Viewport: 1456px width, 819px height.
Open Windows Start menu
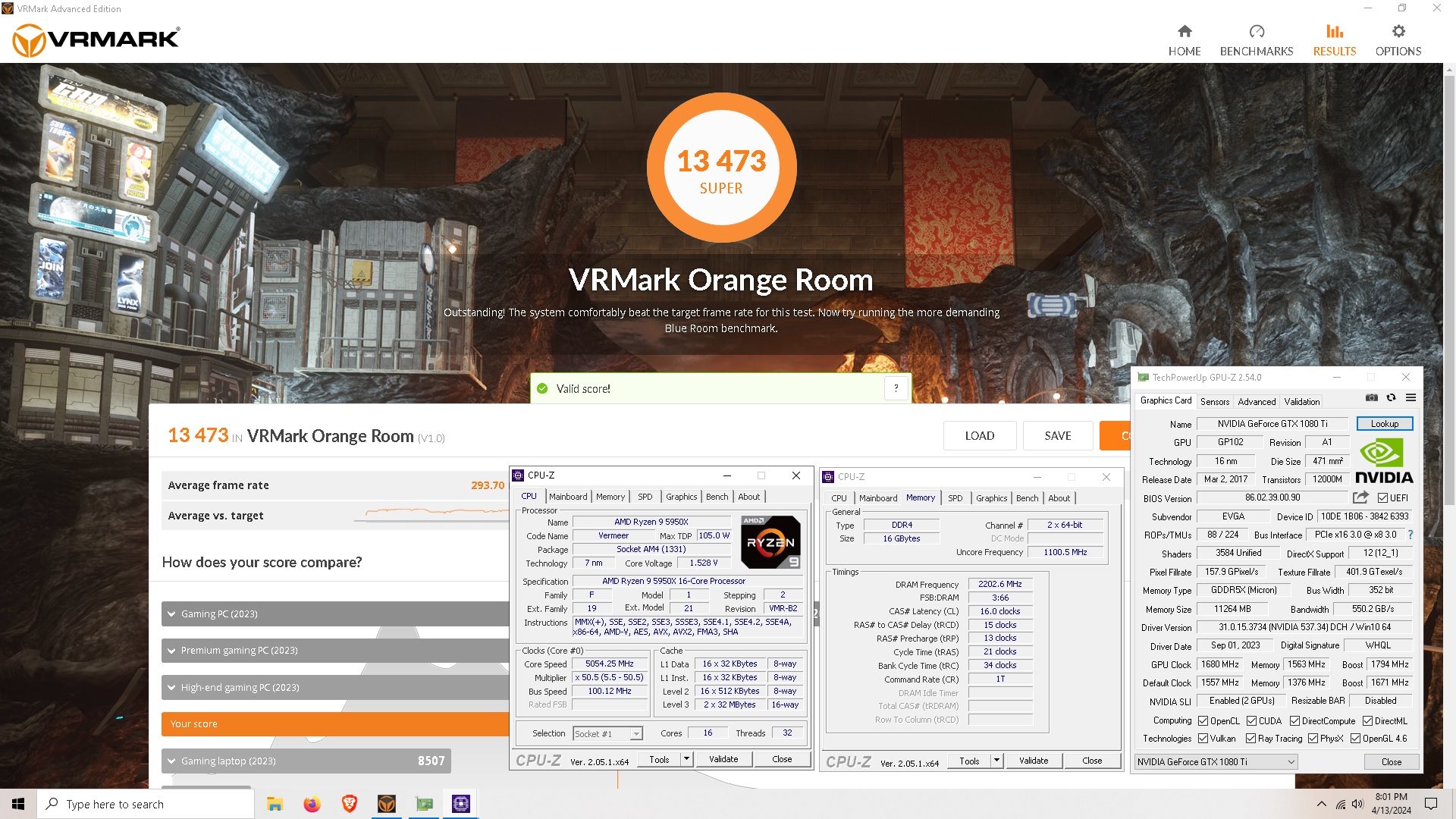(x=18, y=804)
